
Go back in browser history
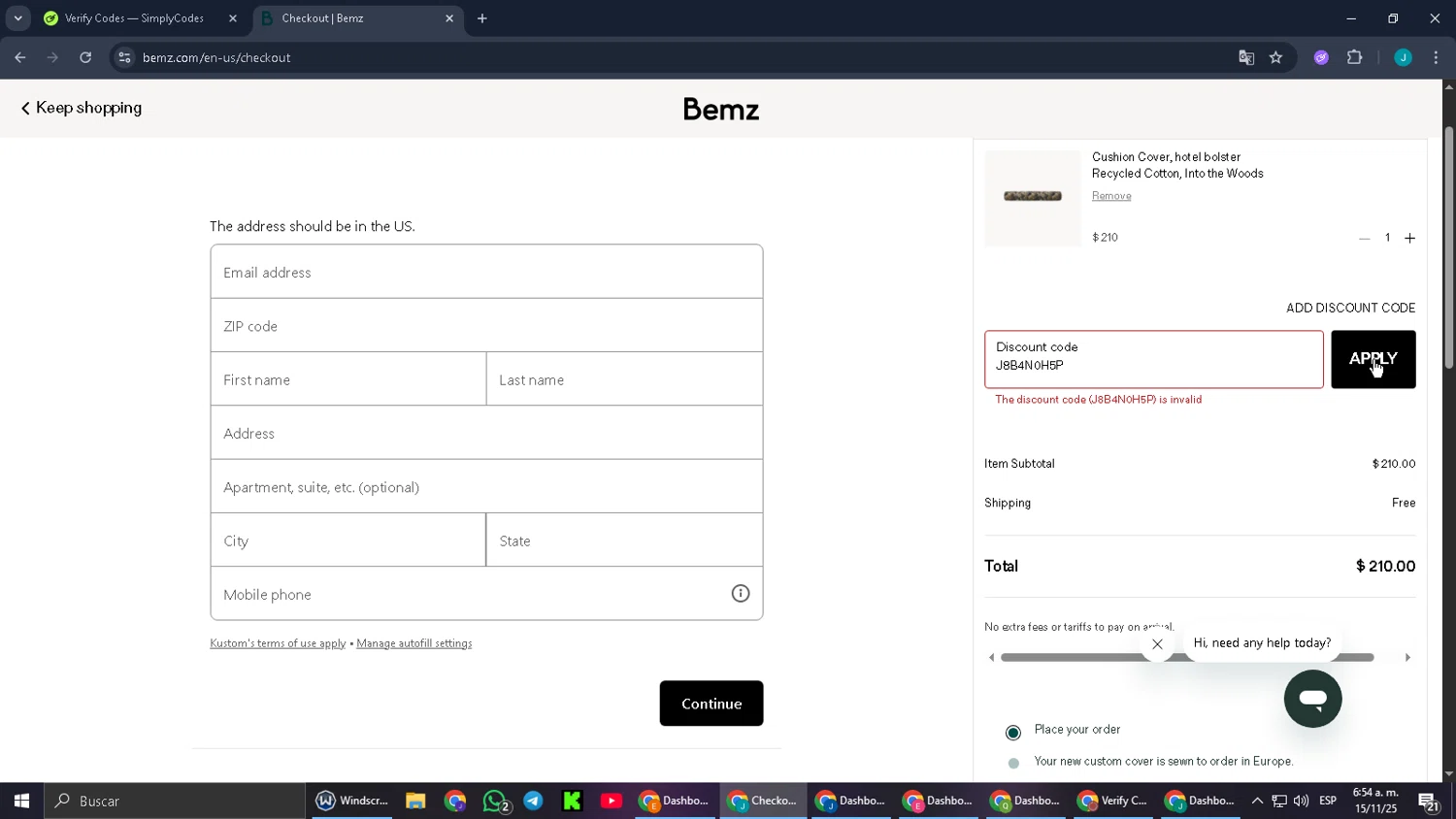coord(20,57)
